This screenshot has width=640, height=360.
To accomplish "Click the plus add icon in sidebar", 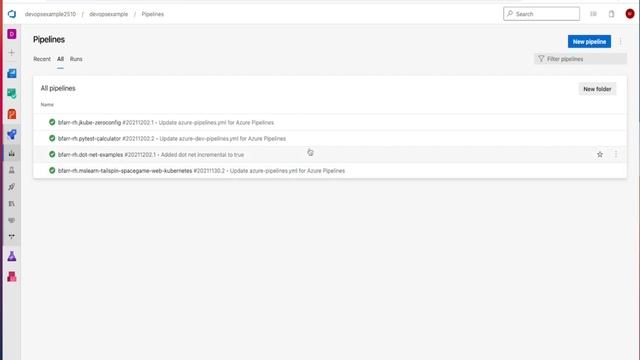I will tap(12, 53).
